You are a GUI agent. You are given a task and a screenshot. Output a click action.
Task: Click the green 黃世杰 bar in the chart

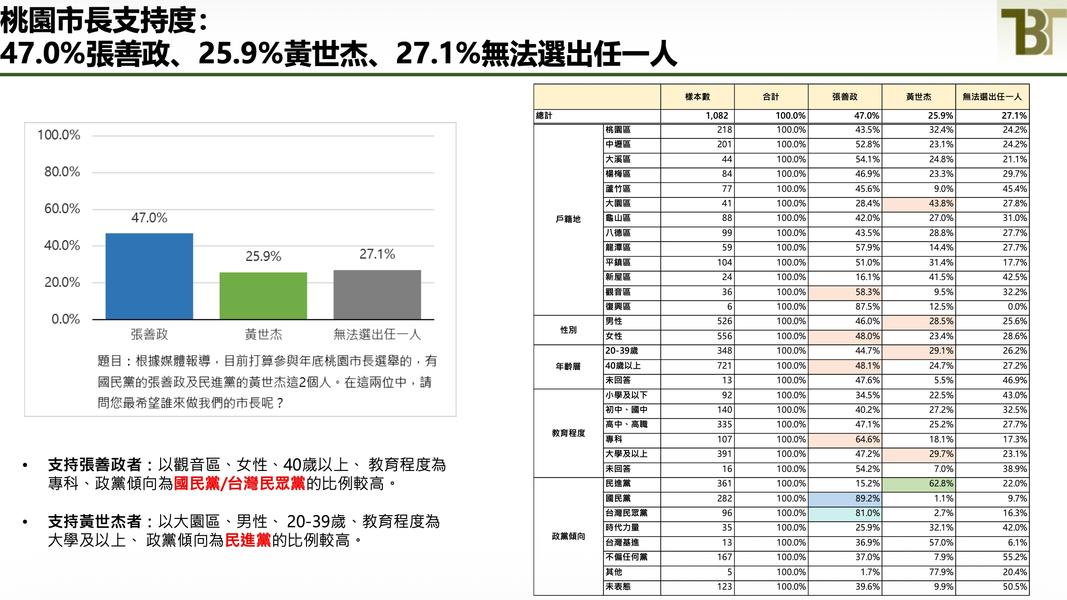(x=263, y=296)
